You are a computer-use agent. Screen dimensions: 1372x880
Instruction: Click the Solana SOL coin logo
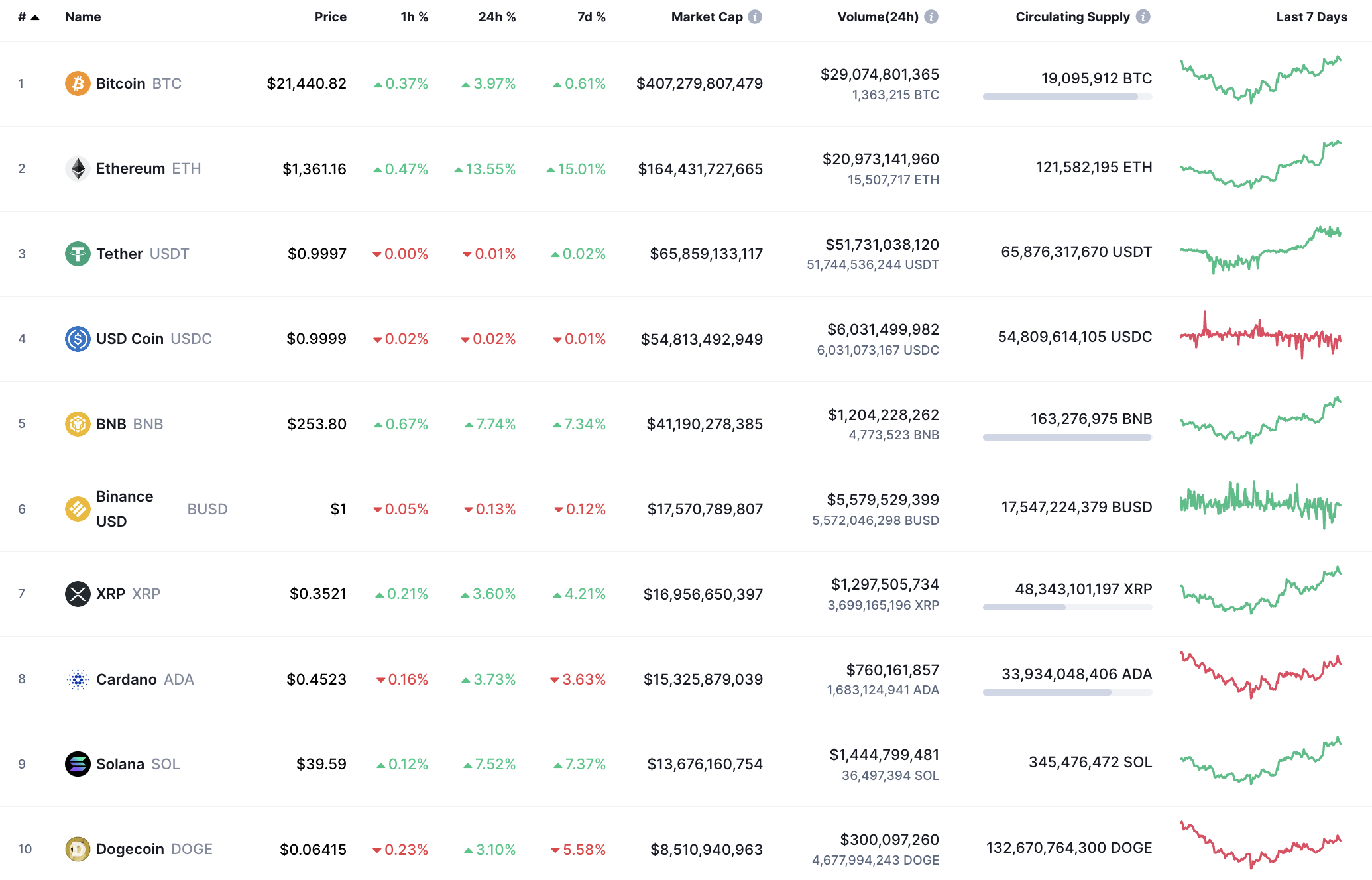click(78, 763)
